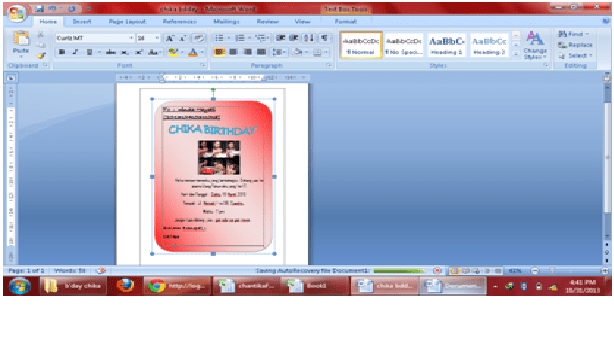Open Firefox from the Windows taskbar

point(125,286)
